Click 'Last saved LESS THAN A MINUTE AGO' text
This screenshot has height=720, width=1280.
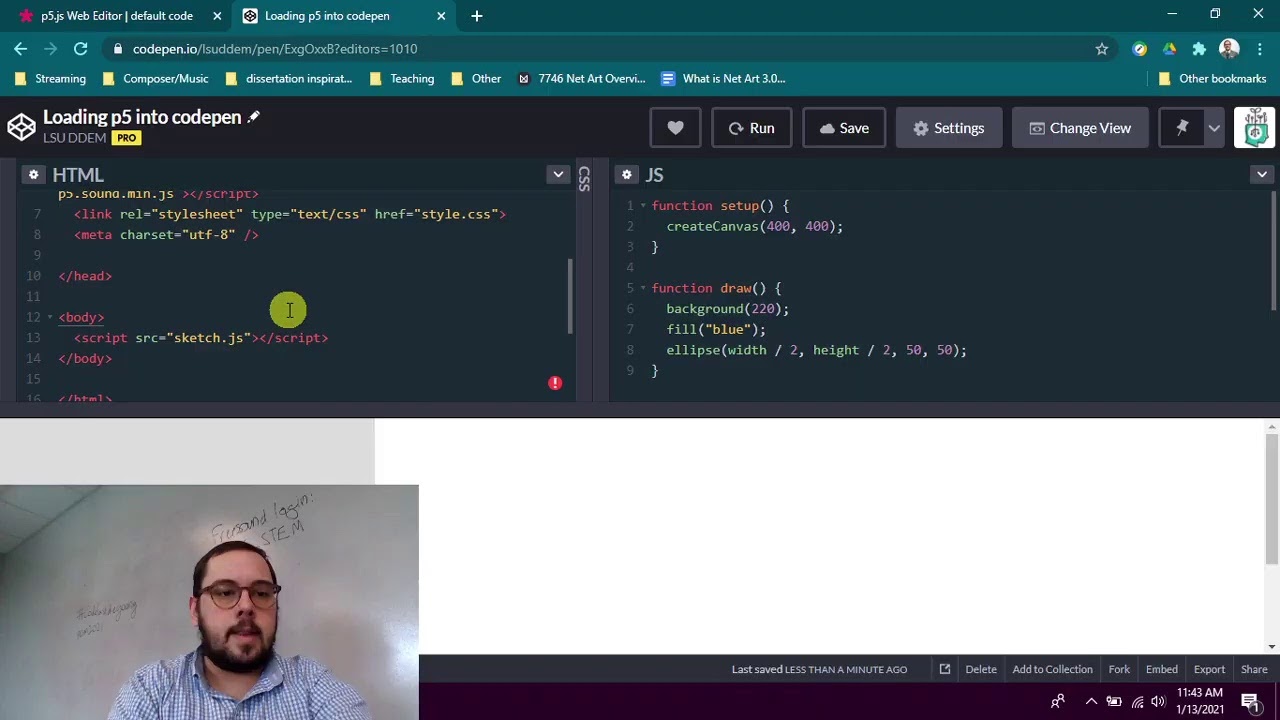coord(819,669)
